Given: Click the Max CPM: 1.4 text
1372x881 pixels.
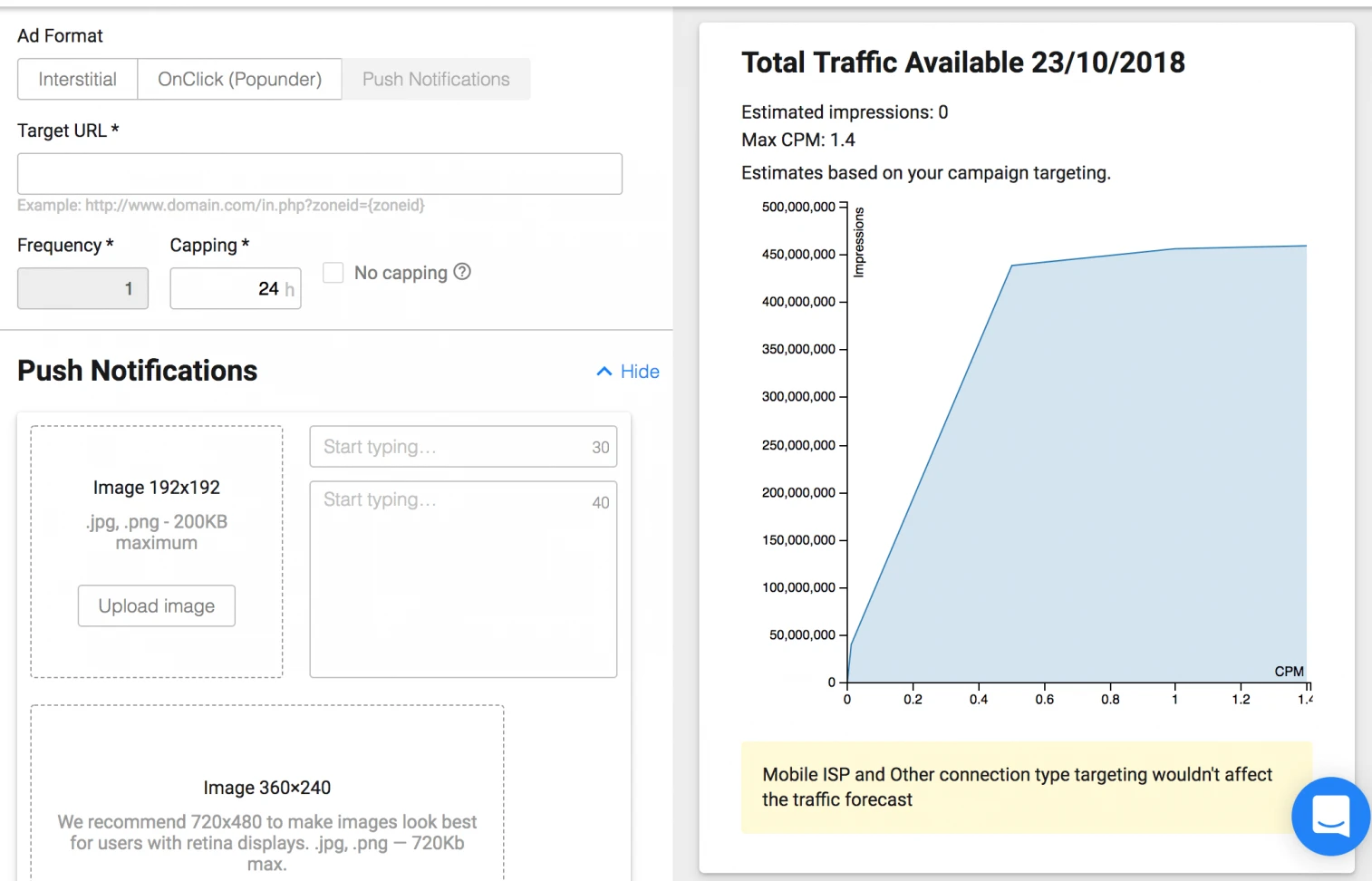Looking at the screenshot, I should coord(798,140).
